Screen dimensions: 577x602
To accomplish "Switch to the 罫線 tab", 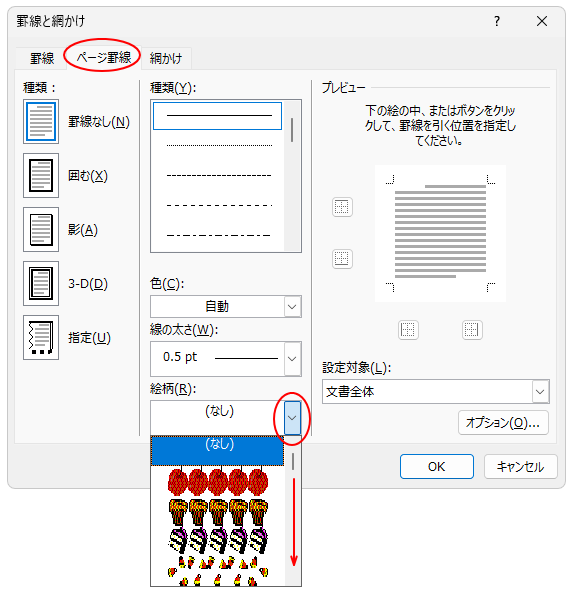I will (x=42, y=58).
